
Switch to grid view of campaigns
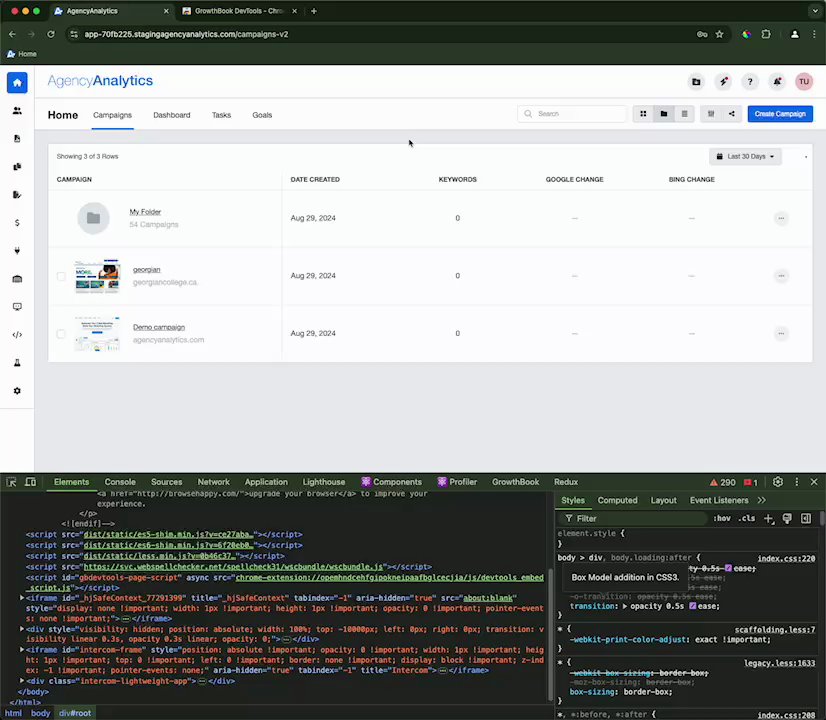pos(643,114)
